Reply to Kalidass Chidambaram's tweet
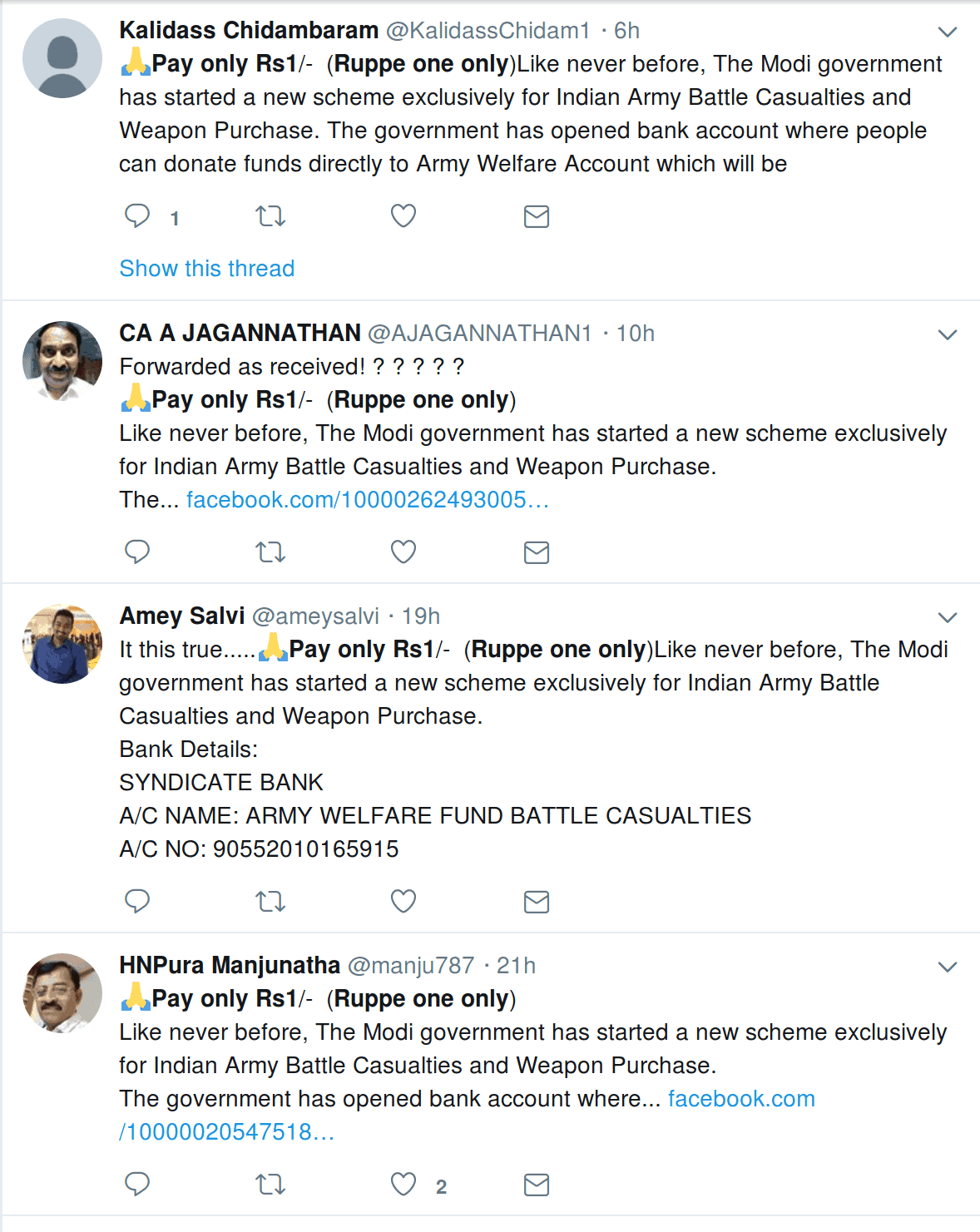 click(x=137, y=216)
